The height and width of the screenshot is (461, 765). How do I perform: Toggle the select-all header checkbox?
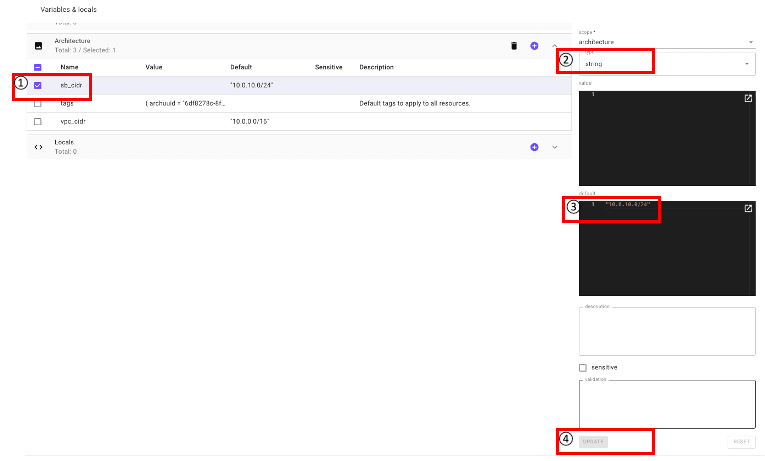[x=38, y=67]
